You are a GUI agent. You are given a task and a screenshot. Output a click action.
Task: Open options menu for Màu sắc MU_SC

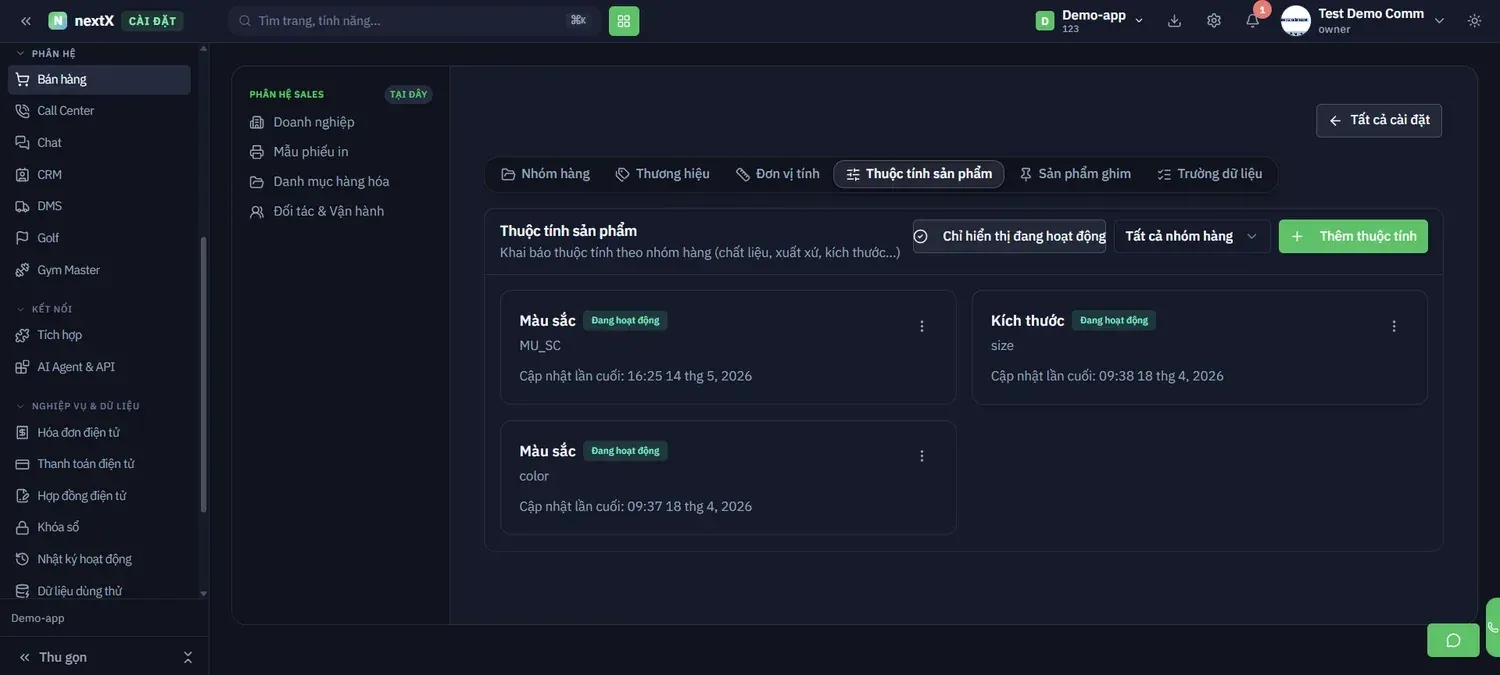pos(922,326)
